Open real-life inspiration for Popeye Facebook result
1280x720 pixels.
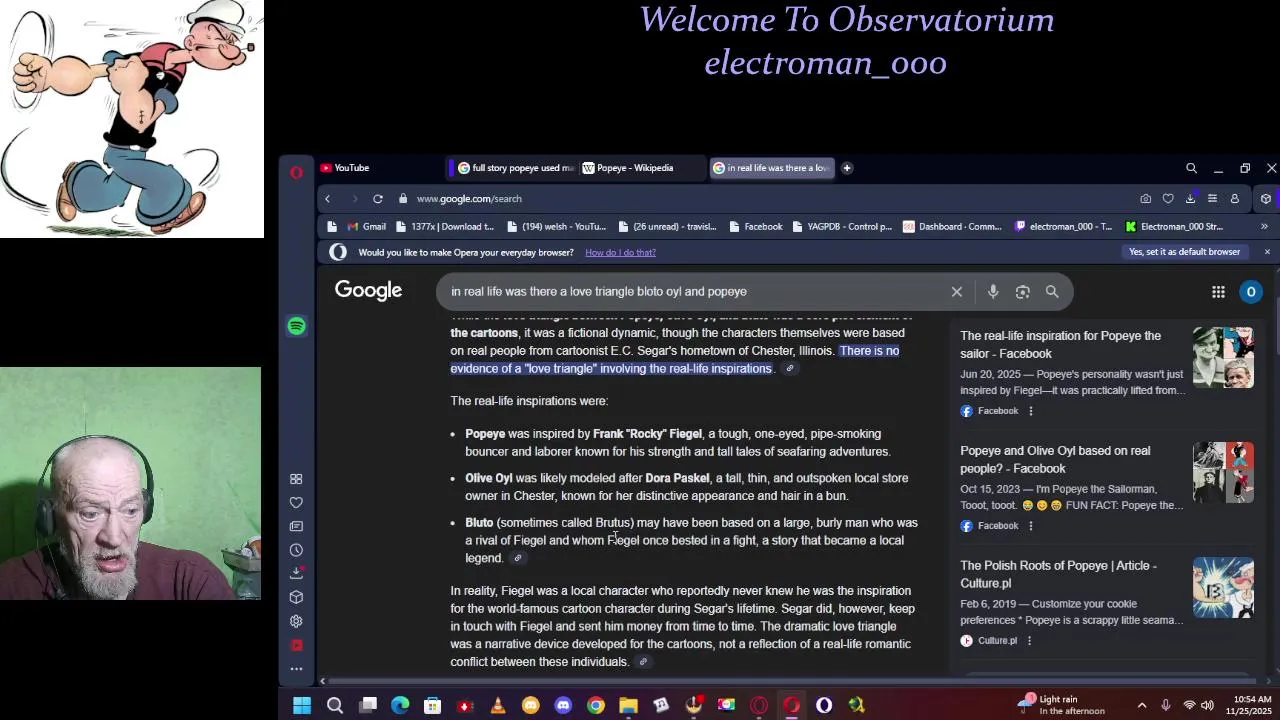click(1060, 345)
